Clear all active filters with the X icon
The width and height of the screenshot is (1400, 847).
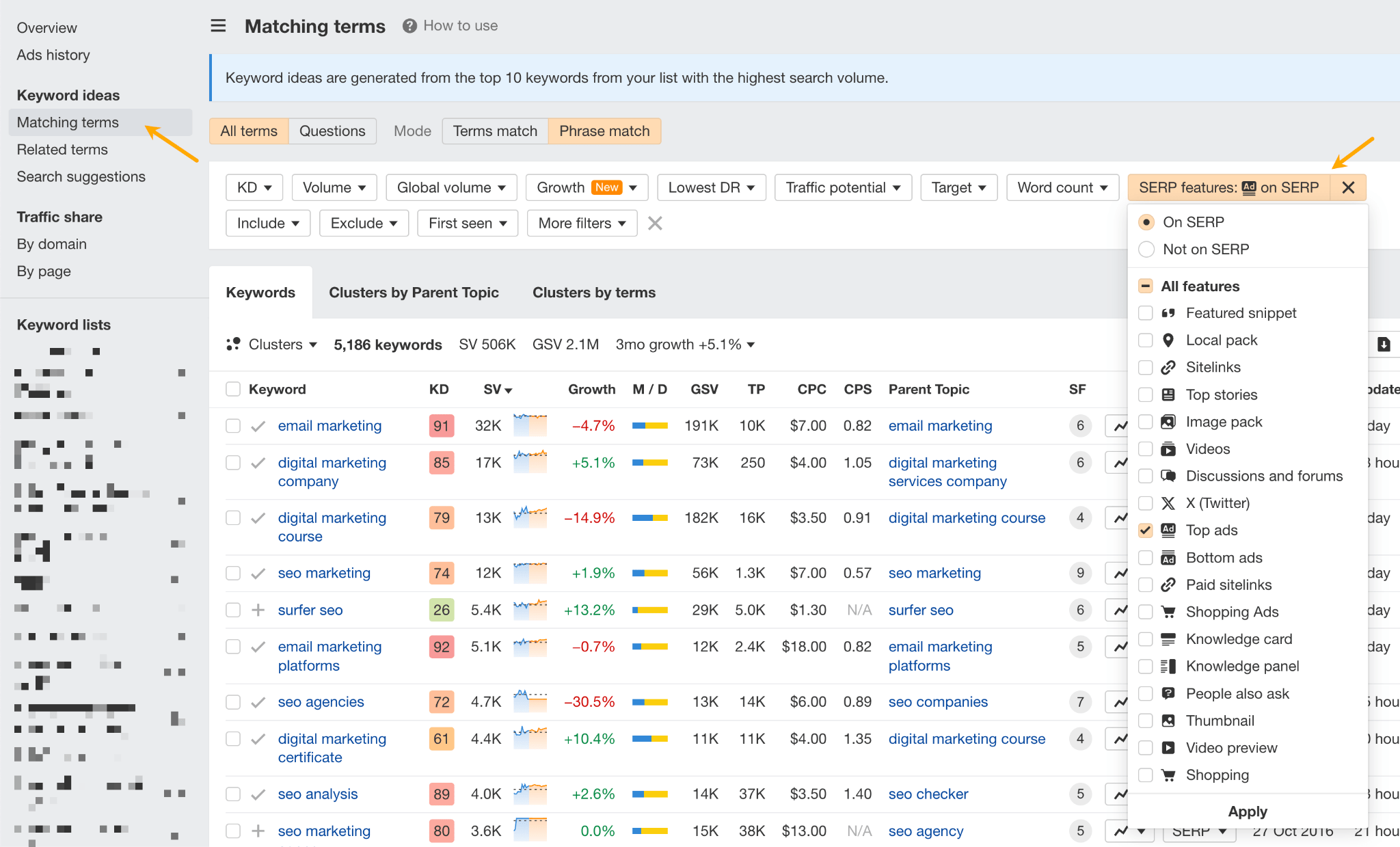(x=654, y=223)
